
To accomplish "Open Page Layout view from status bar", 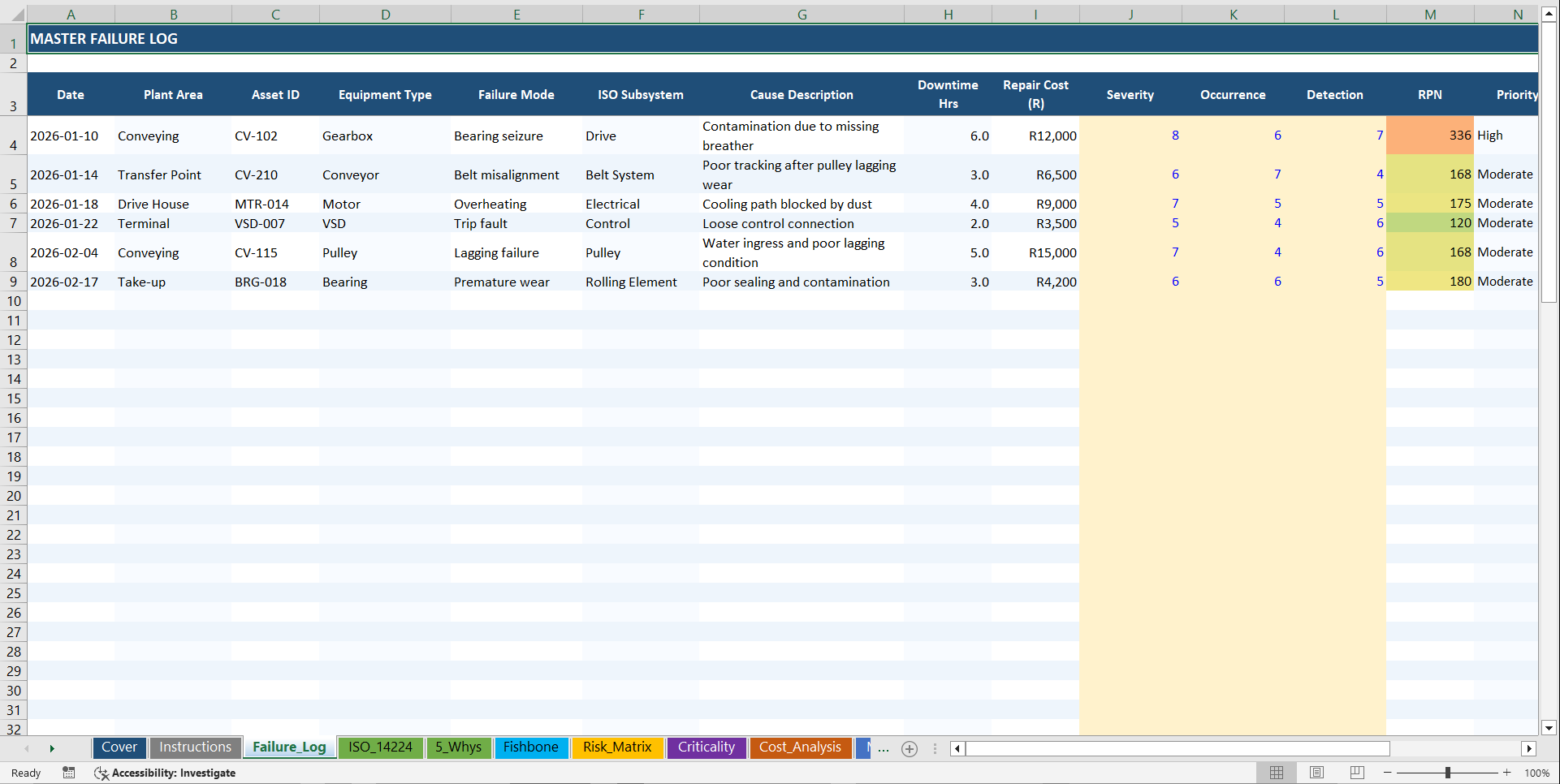I will (x=1316, y=773).
